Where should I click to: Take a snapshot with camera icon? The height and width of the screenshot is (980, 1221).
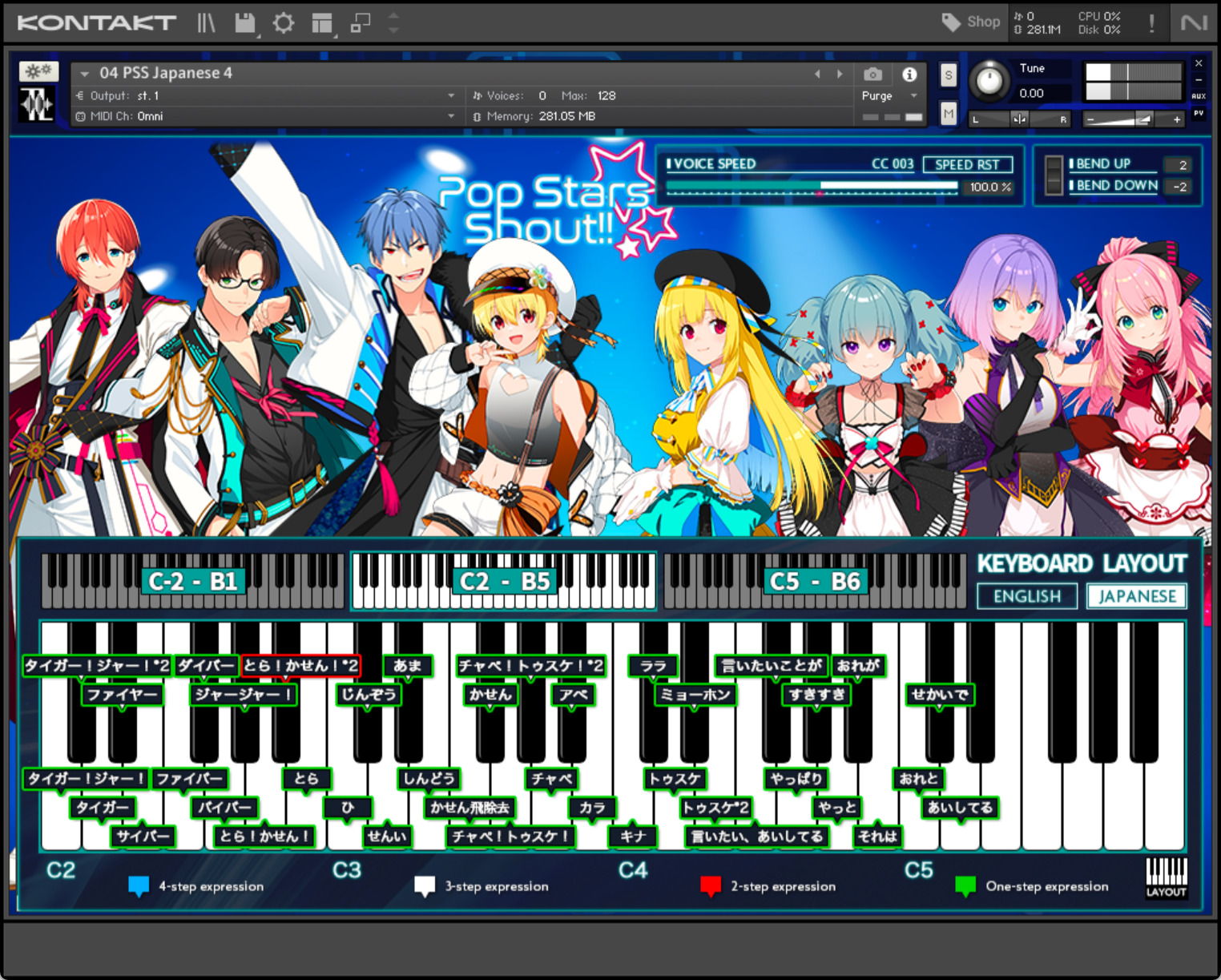[x=872, y=75]
